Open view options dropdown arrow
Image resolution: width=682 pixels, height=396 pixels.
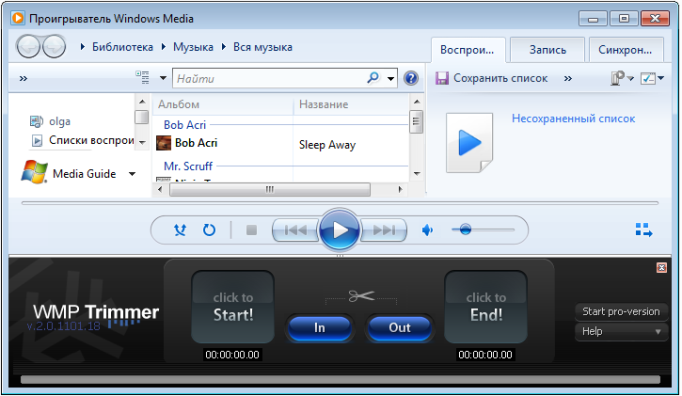tap(163, 78)
